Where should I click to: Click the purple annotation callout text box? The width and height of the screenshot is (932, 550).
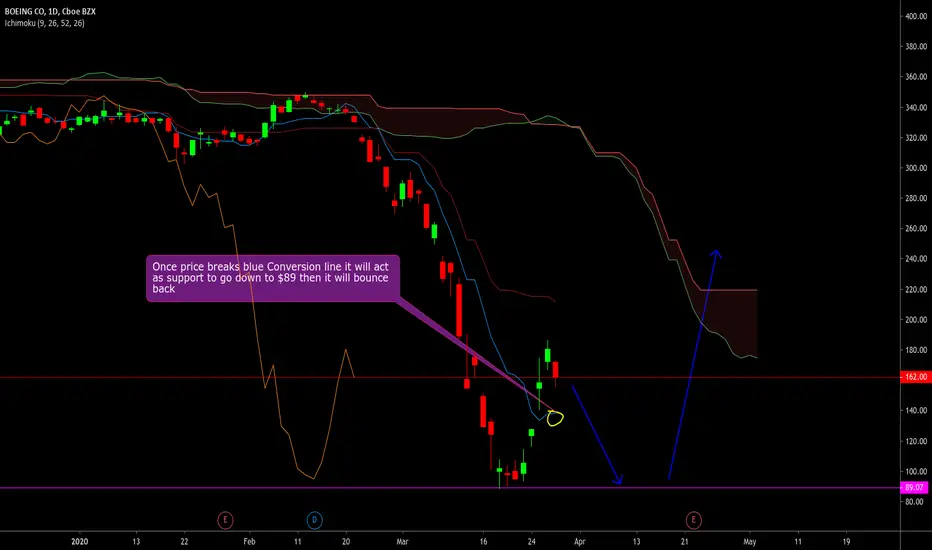point(273,278)
